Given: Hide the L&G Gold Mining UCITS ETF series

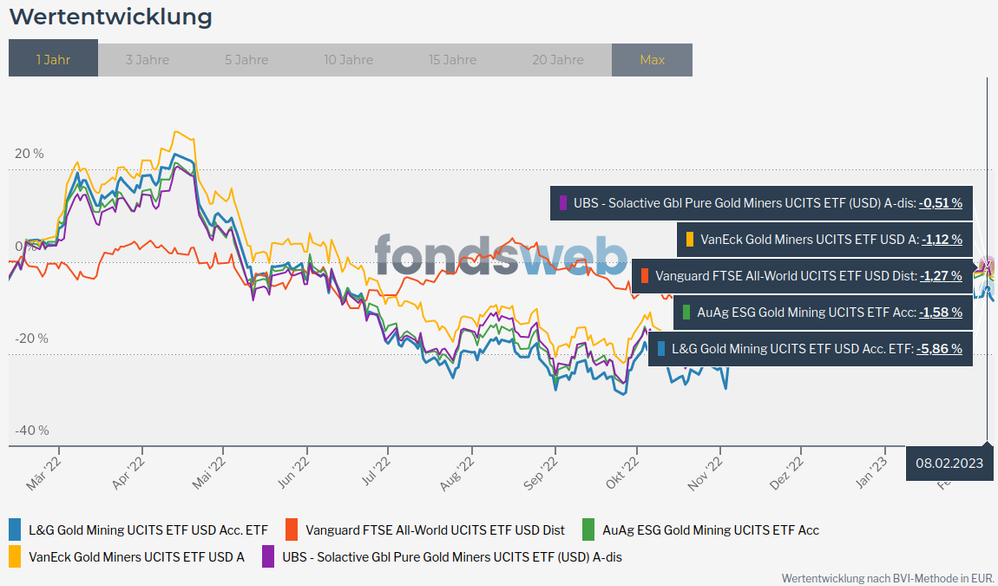Looking at the screenshot, I should coord(148,530).
